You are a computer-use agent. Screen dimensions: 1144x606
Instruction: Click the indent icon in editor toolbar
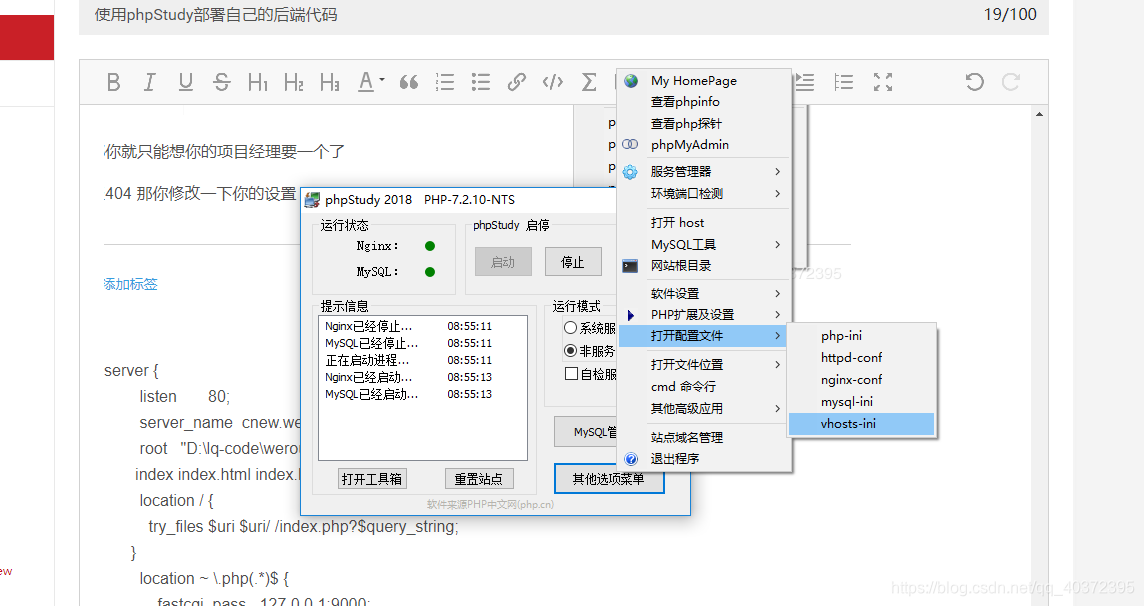tap(804, 82)
